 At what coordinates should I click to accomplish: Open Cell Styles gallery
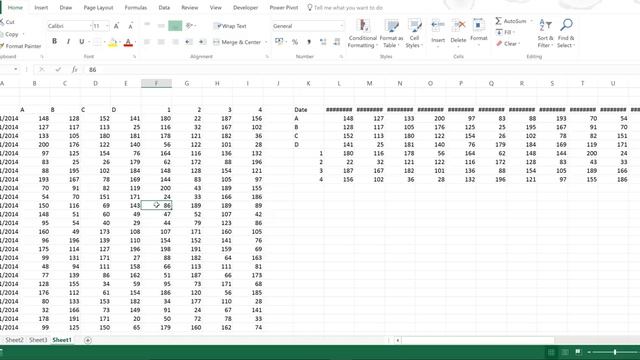414,33
